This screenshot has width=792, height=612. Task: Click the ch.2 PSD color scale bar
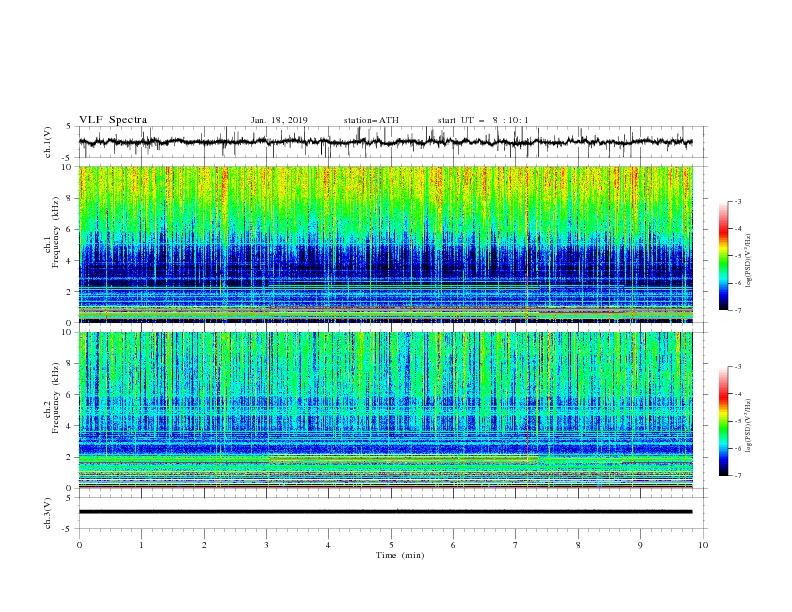pos(723,421)
